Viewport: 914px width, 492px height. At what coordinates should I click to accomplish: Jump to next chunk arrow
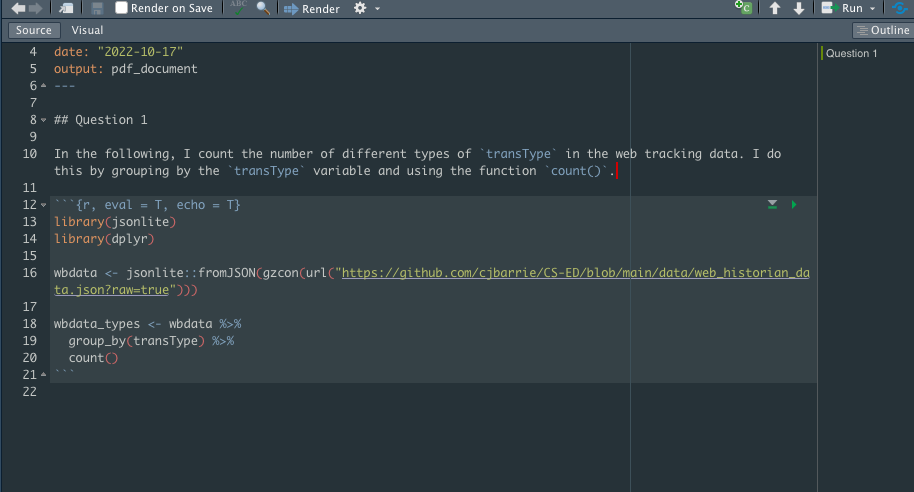pos(799,8)
